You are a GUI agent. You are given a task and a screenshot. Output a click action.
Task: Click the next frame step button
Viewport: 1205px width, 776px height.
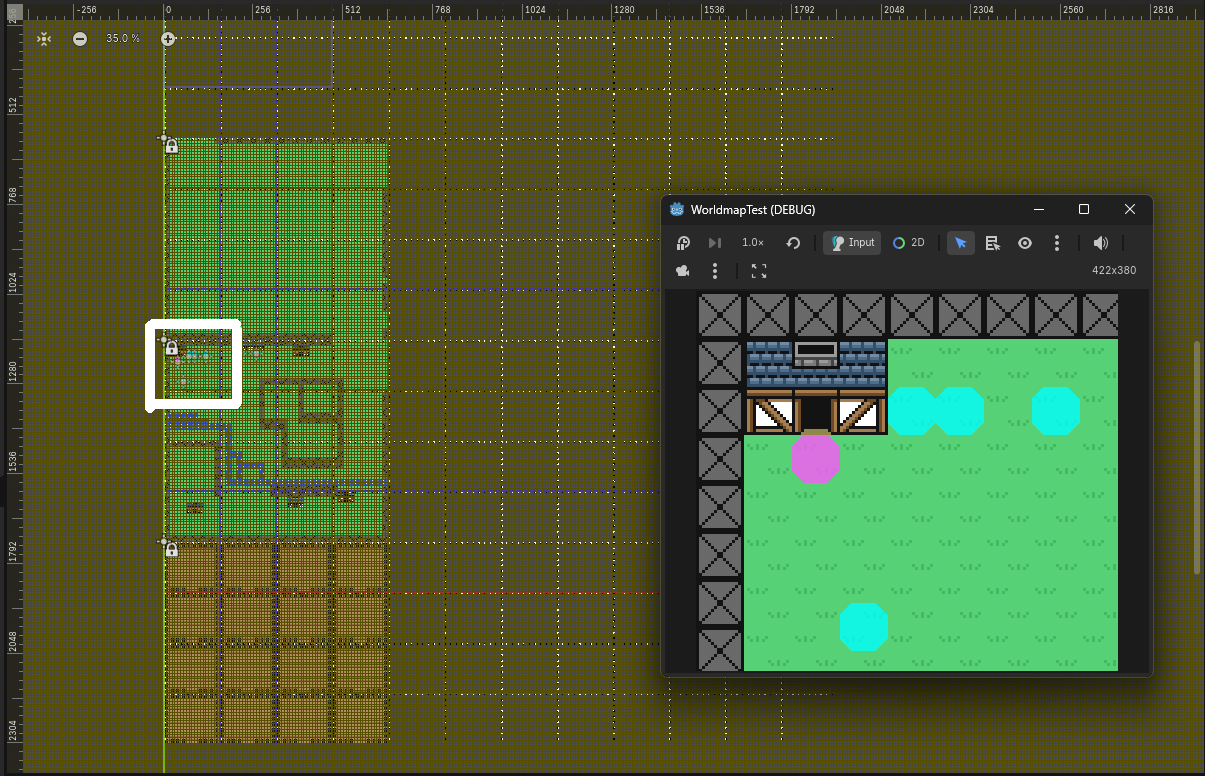click(x=715, y=243)
